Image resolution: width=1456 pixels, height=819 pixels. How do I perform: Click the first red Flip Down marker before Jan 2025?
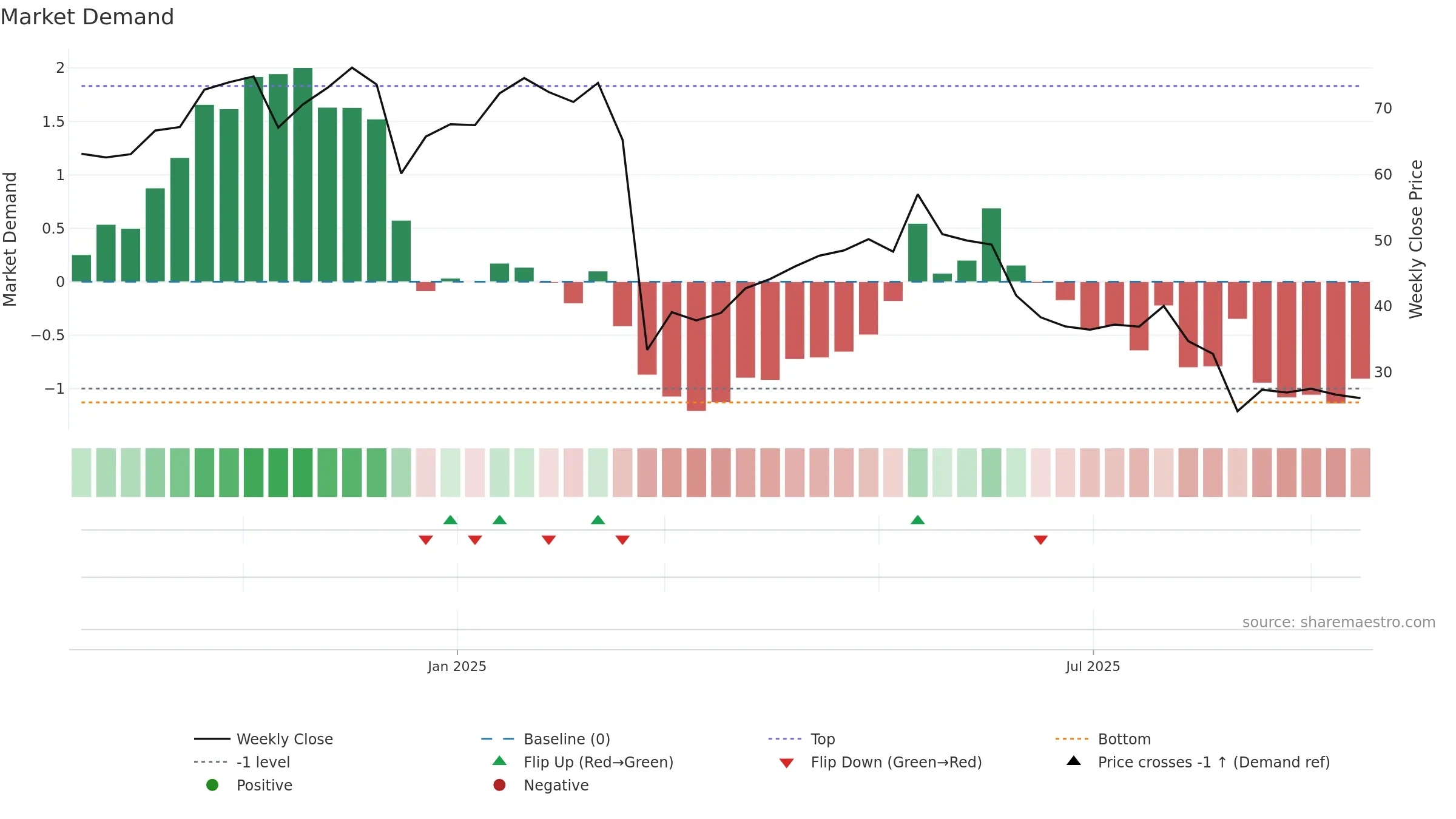point(426,540)
